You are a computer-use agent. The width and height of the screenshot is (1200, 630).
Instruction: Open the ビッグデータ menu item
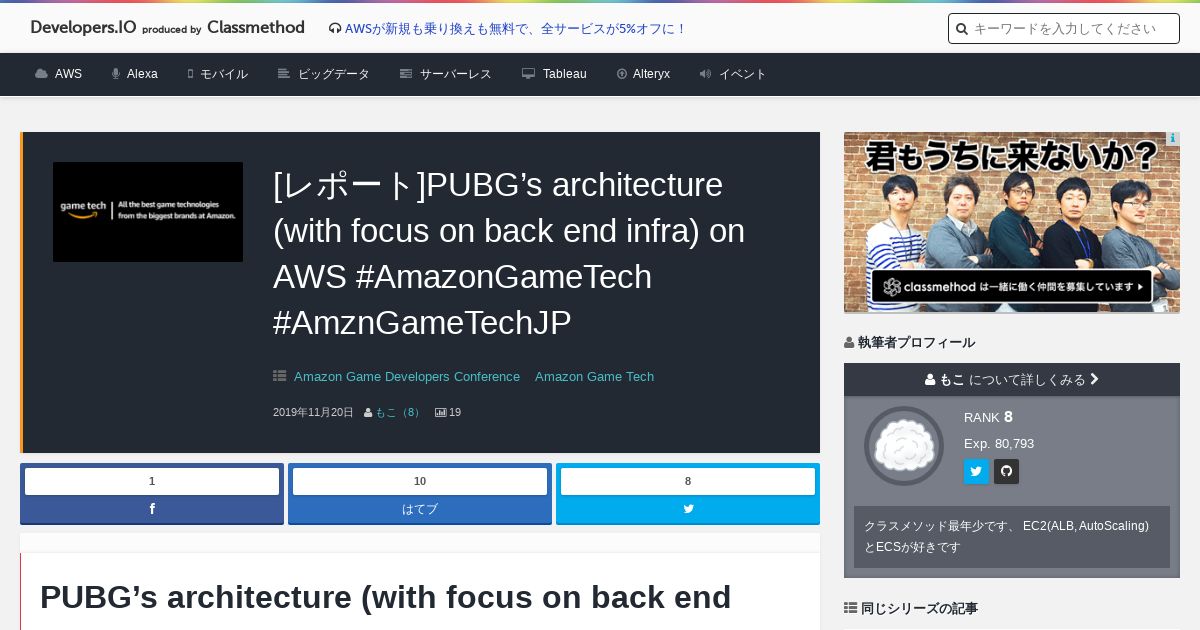coord(324,74)
